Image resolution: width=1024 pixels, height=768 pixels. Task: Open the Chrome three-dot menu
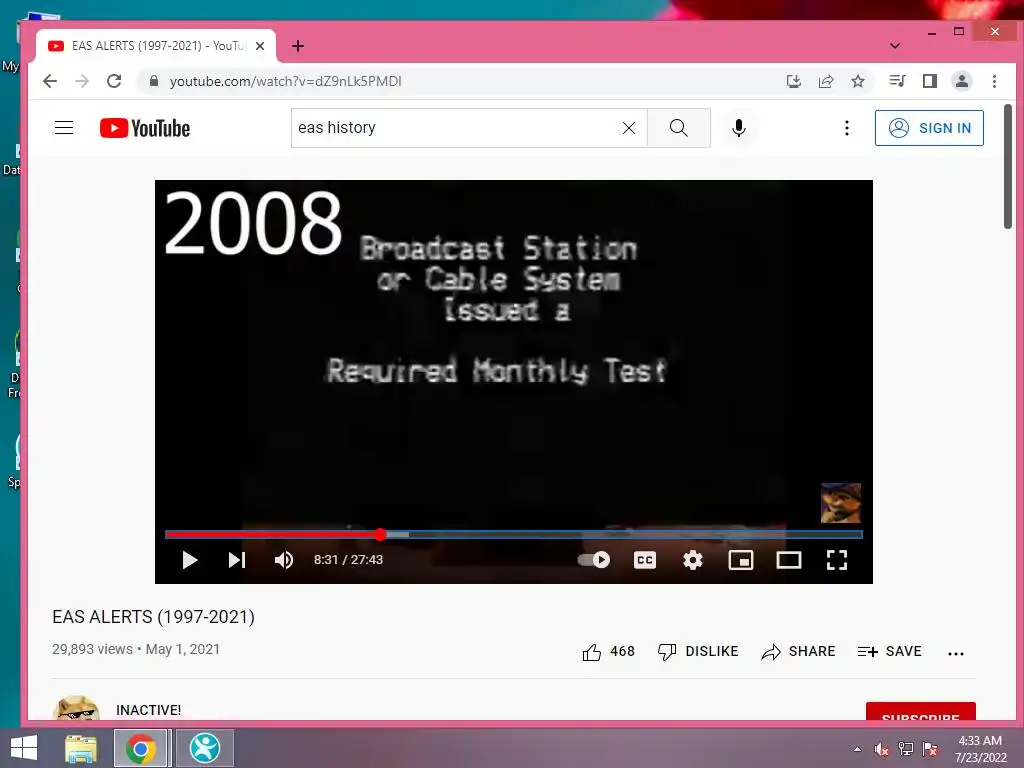click(x=994, y=81)
